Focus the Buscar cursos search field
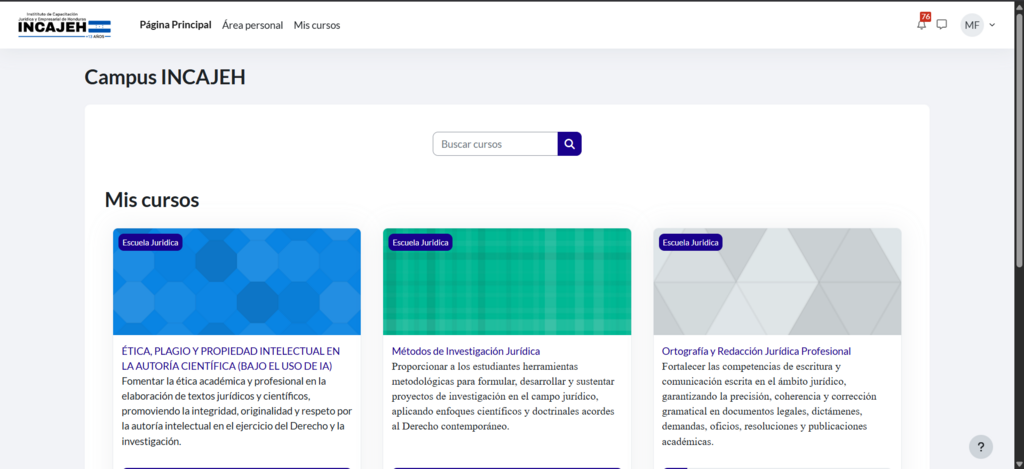 click(x=495, y=144)
